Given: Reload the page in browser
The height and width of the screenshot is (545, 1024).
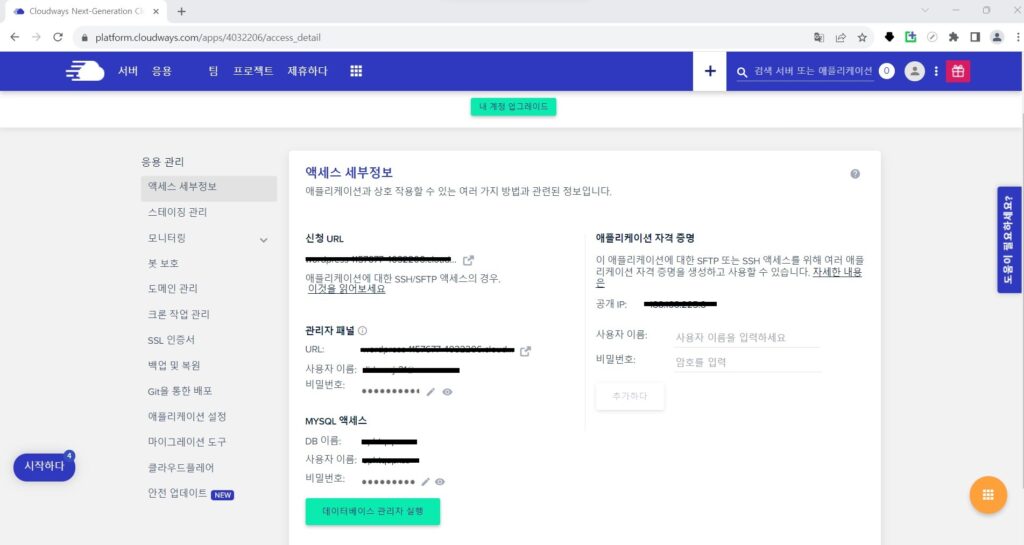Looking at the screenshot, I should tap(58, 37).
